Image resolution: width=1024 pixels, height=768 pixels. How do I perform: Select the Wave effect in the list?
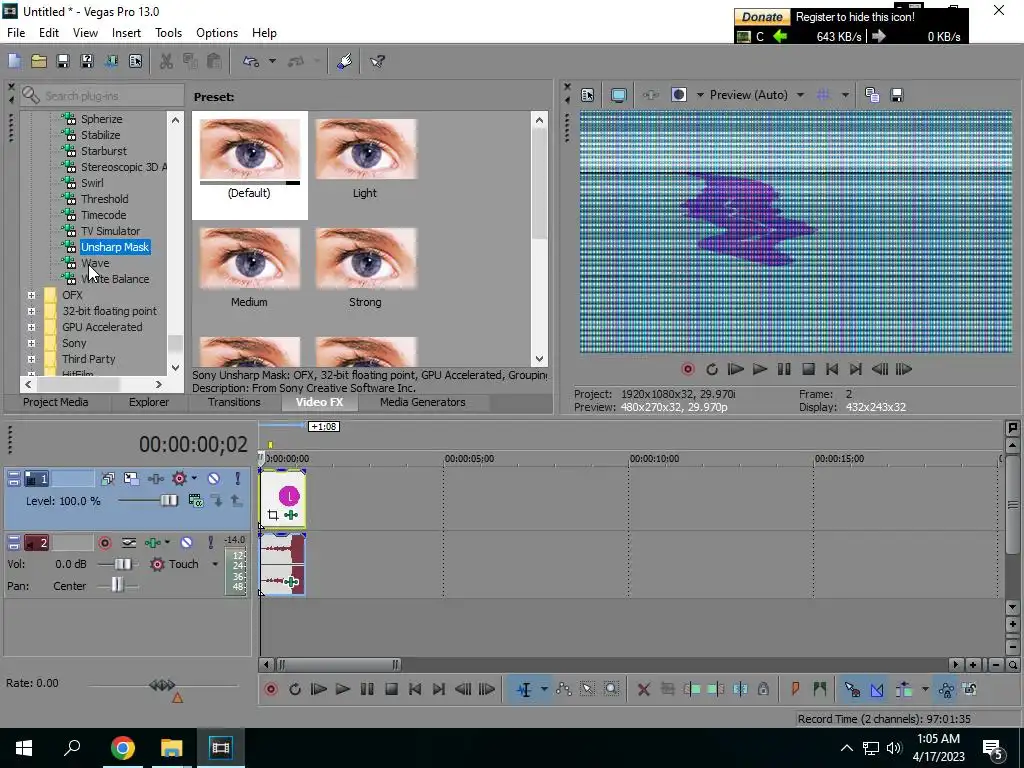click(95, 263)
